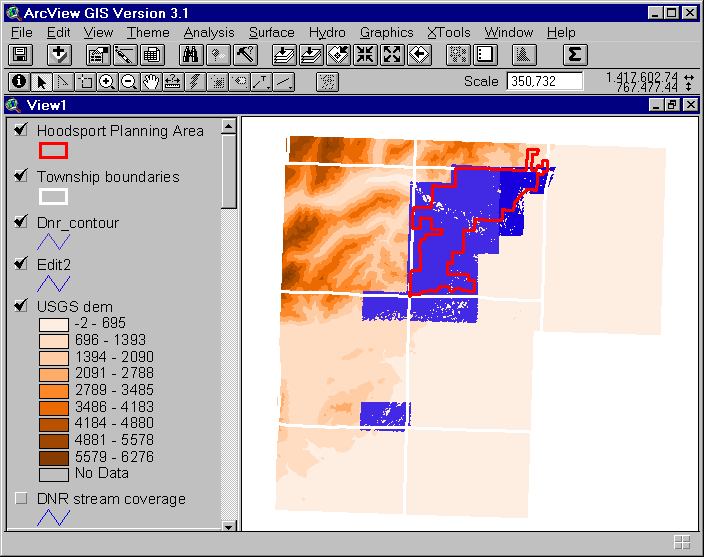The image size is (704, 557).
Task: Select the Pointer arrow tool
Action: tap(41, 82)
